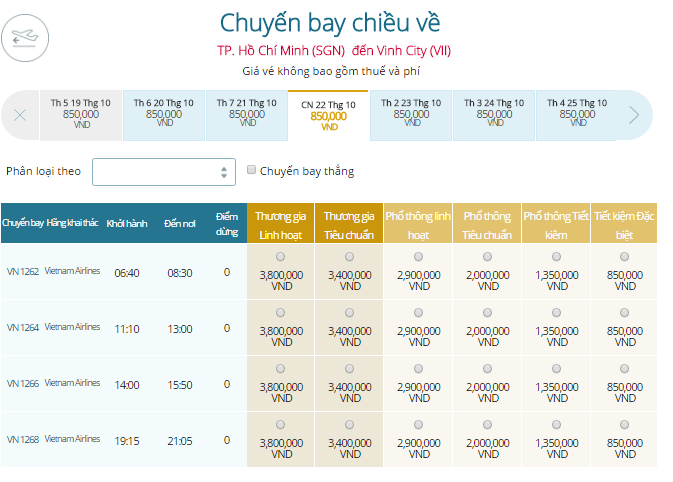The width and height of the screenshot is (673, 482).
Task: Select the CN 22 Thg 10 date tab
Action: click(329, 115)
